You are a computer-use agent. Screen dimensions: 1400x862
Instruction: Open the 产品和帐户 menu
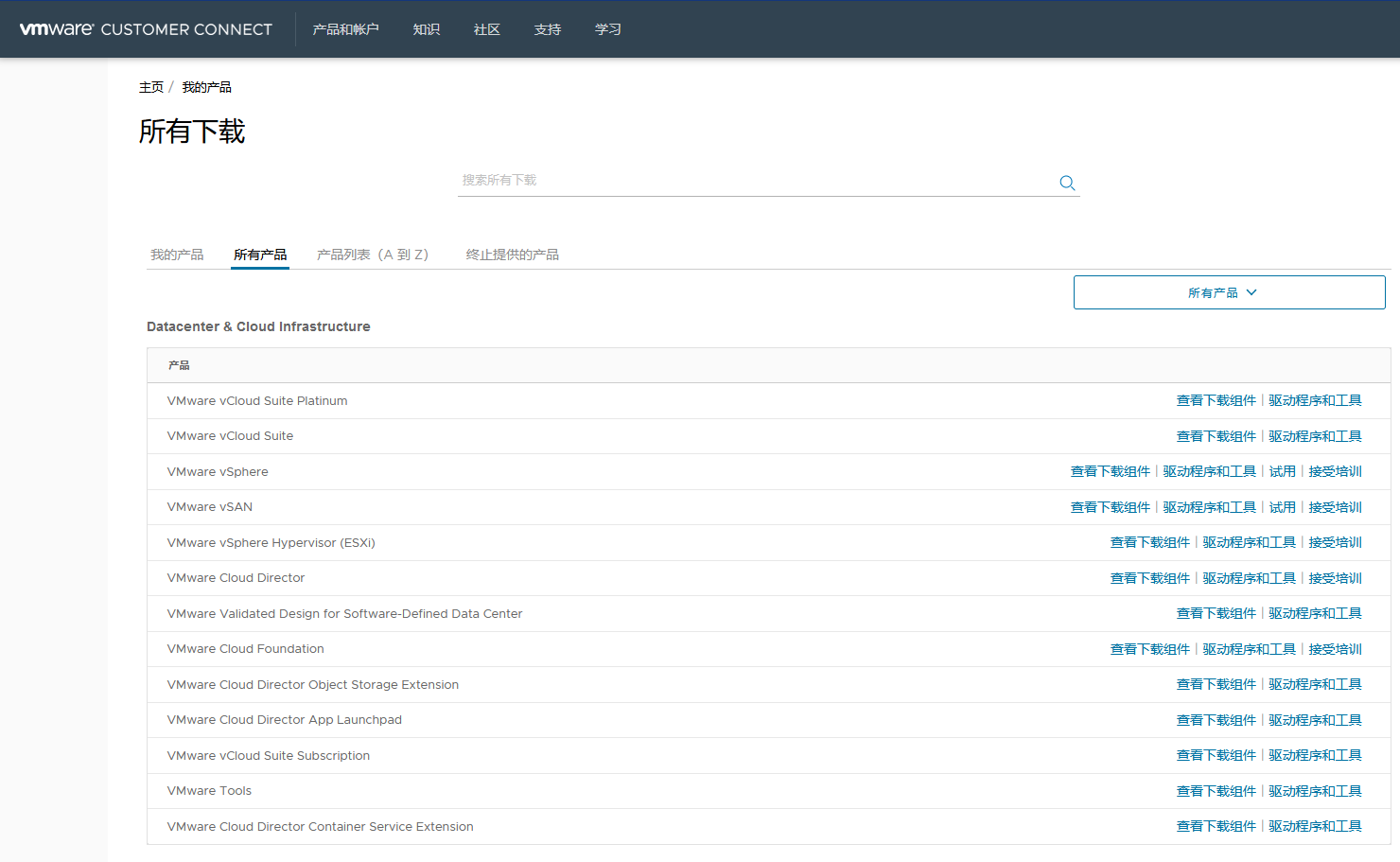345,29
